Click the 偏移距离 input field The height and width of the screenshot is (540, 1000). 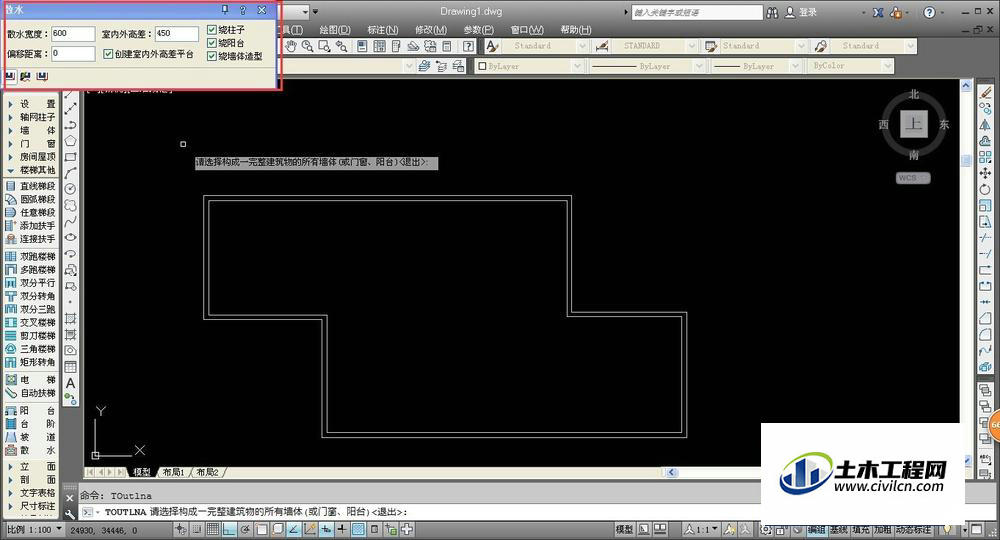(73, 54)
